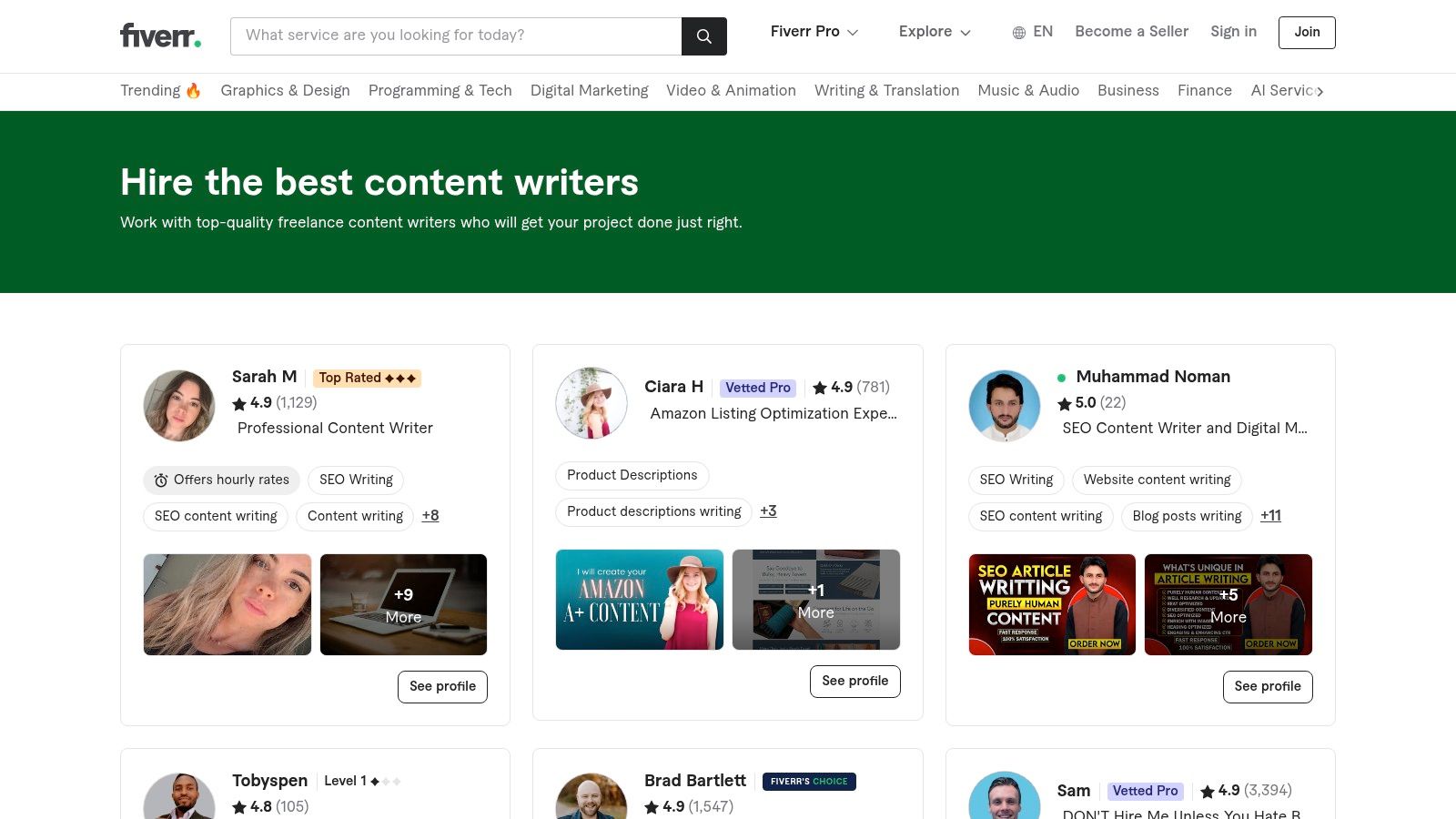The image size is (1456, 819).
Task: Click the search magnifier icon
Action: [703, 35]
